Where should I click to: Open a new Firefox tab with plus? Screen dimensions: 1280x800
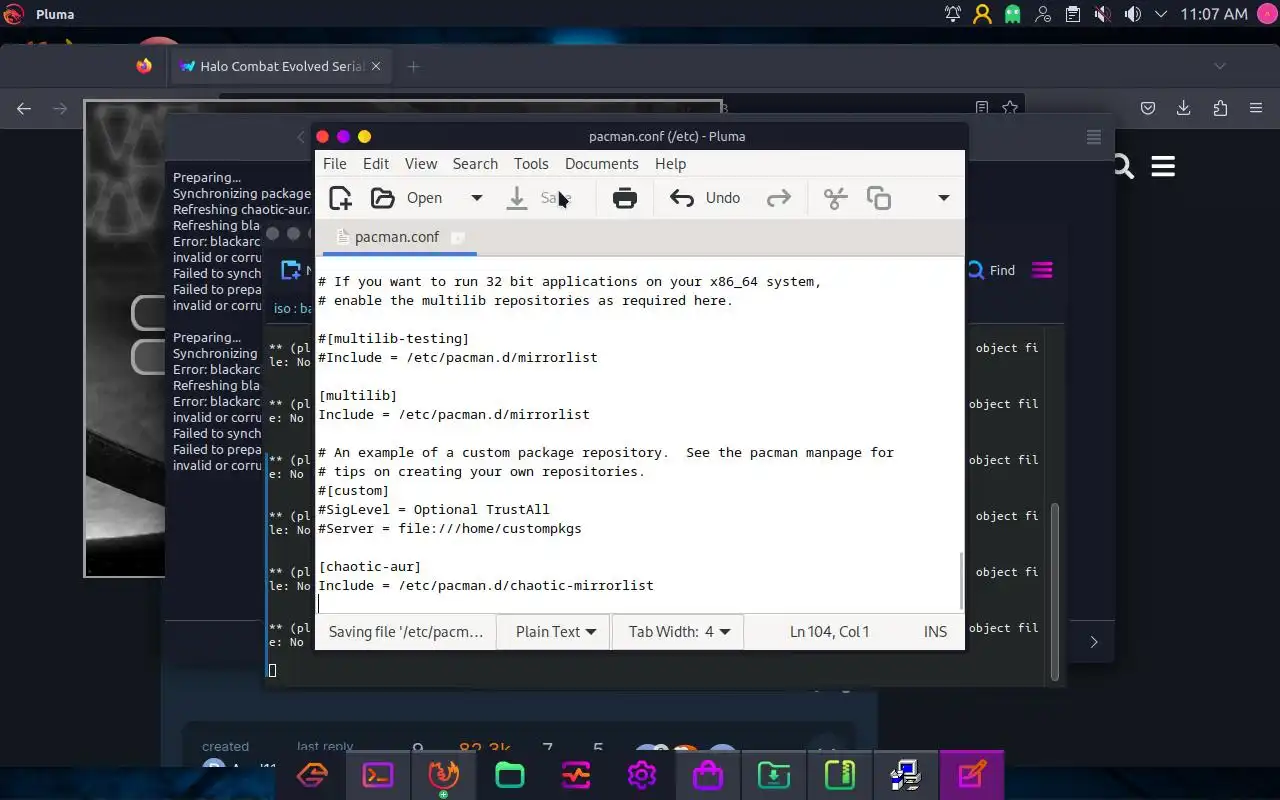click(413, 66)
